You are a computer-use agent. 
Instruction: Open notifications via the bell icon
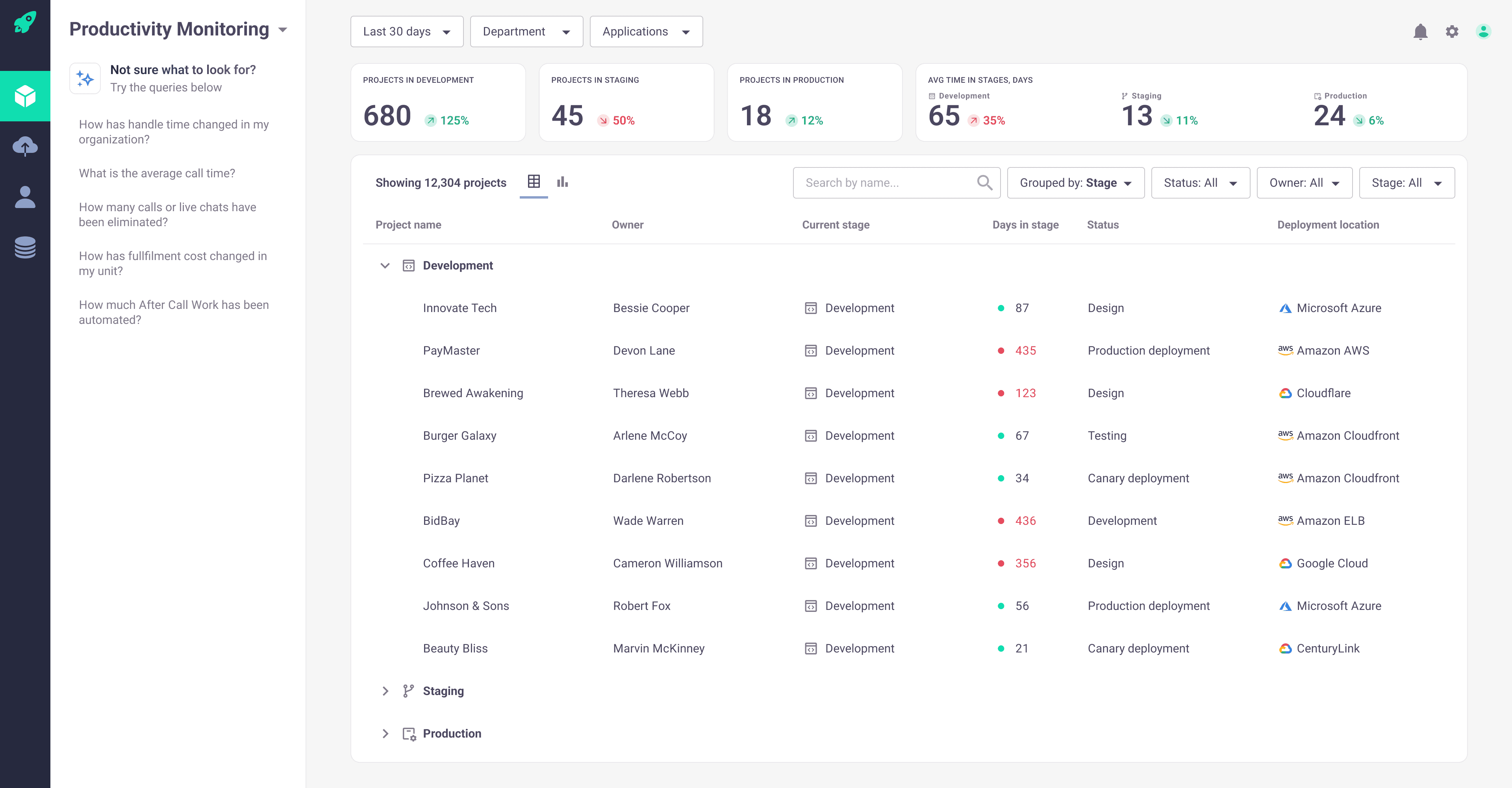(x=1420, y=32)
